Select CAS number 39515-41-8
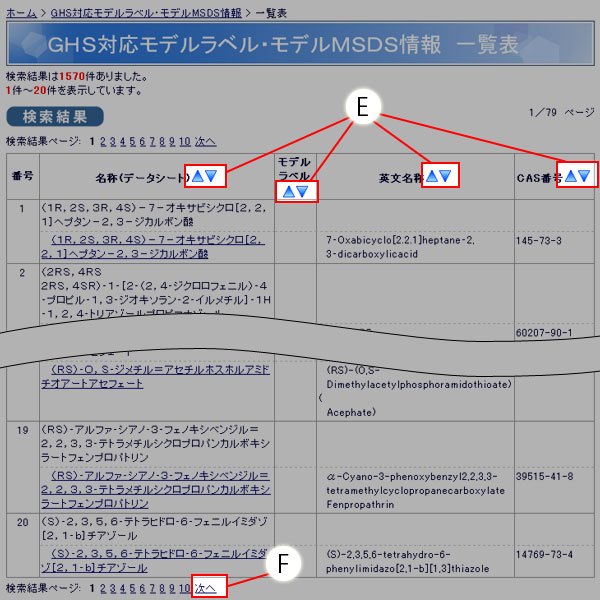 [x=545, y=476]
